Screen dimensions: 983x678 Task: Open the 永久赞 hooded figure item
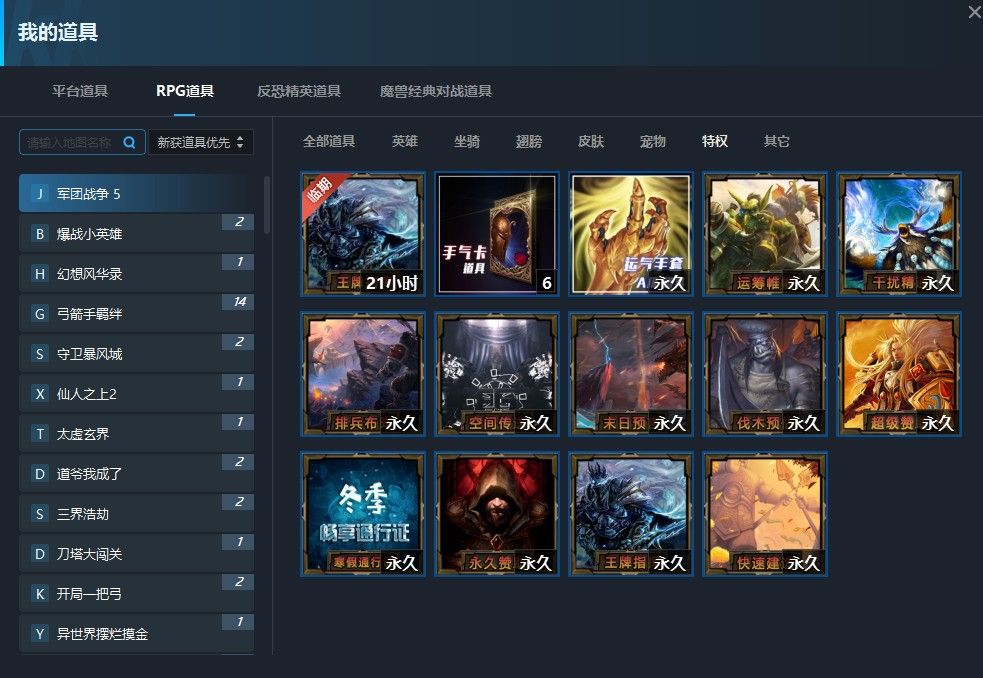497,514
